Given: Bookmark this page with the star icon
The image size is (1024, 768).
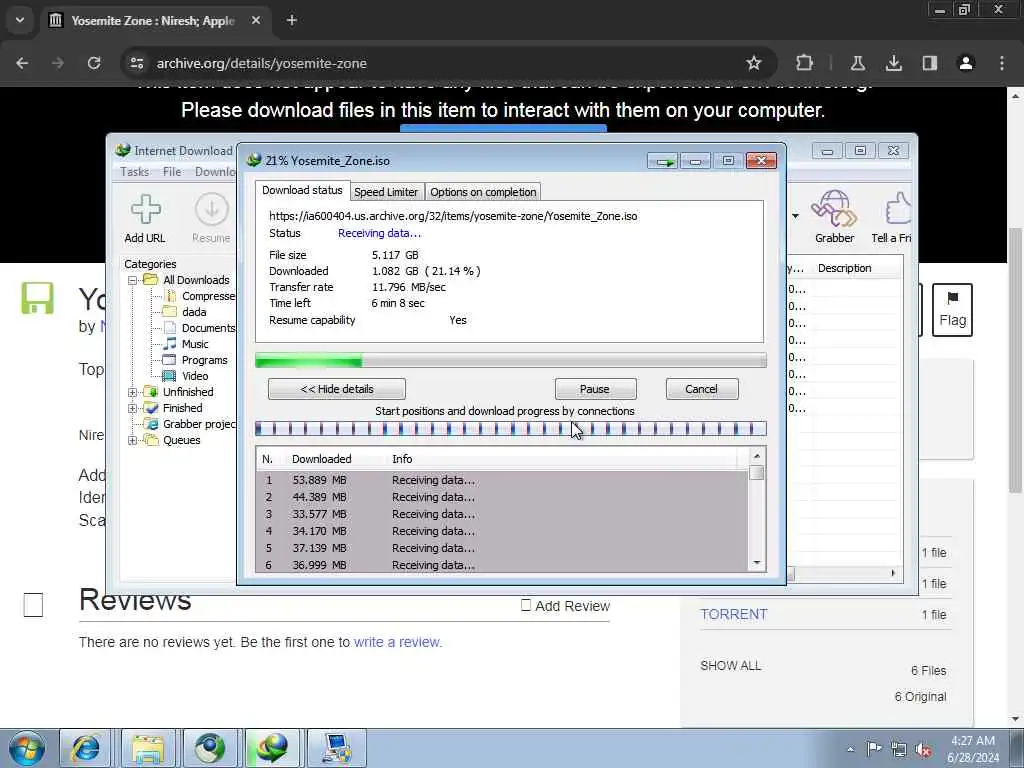Looking at the screenshot, I should point(754,63).
